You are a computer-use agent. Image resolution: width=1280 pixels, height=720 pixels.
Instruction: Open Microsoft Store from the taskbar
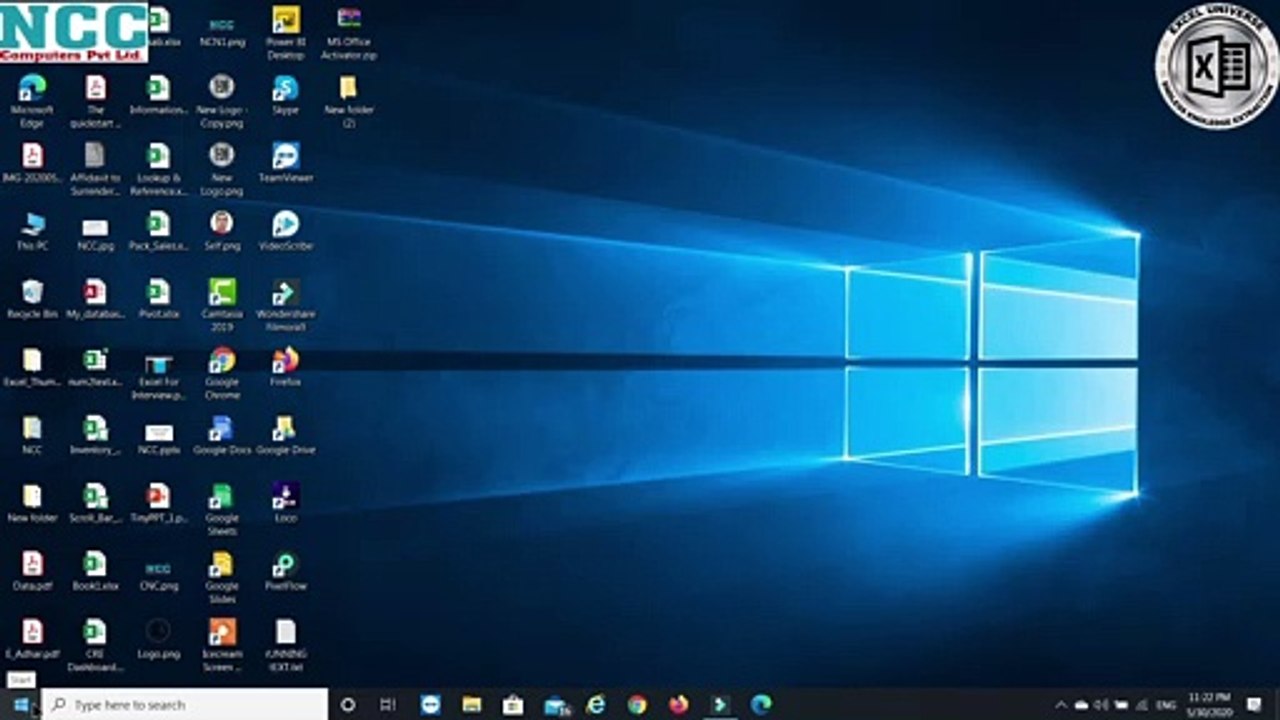513,705
